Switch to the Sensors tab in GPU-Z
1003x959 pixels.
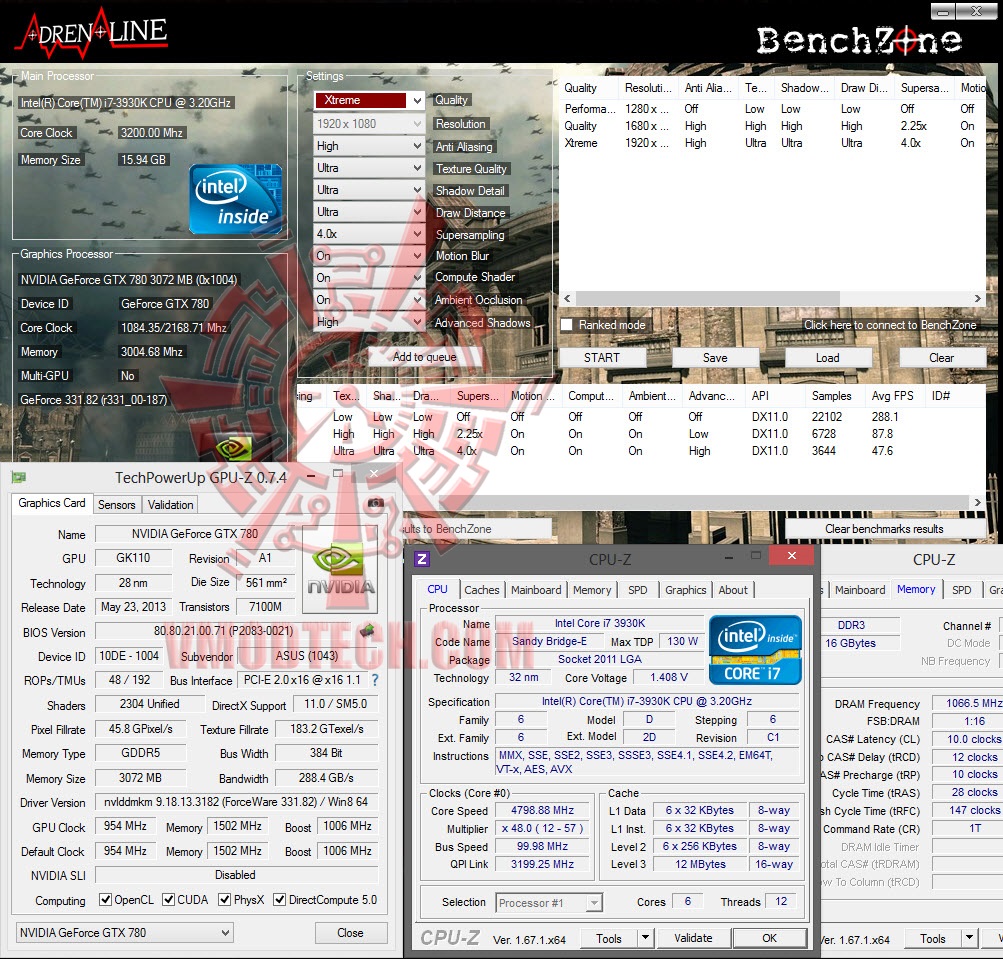(116, 504)
